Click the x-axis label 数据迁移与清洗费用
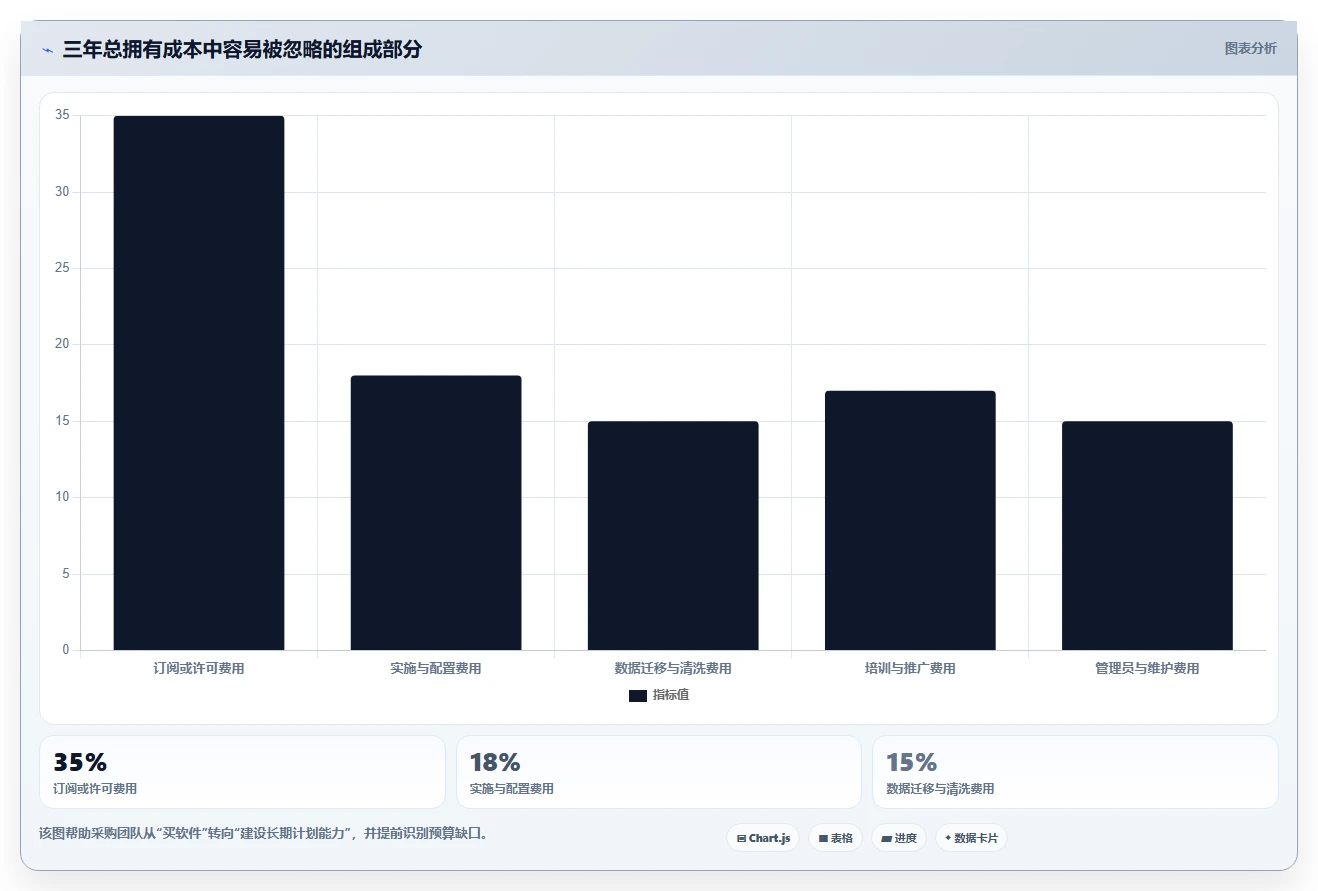This screenshot has width=1318, height=891. point(673,668)
